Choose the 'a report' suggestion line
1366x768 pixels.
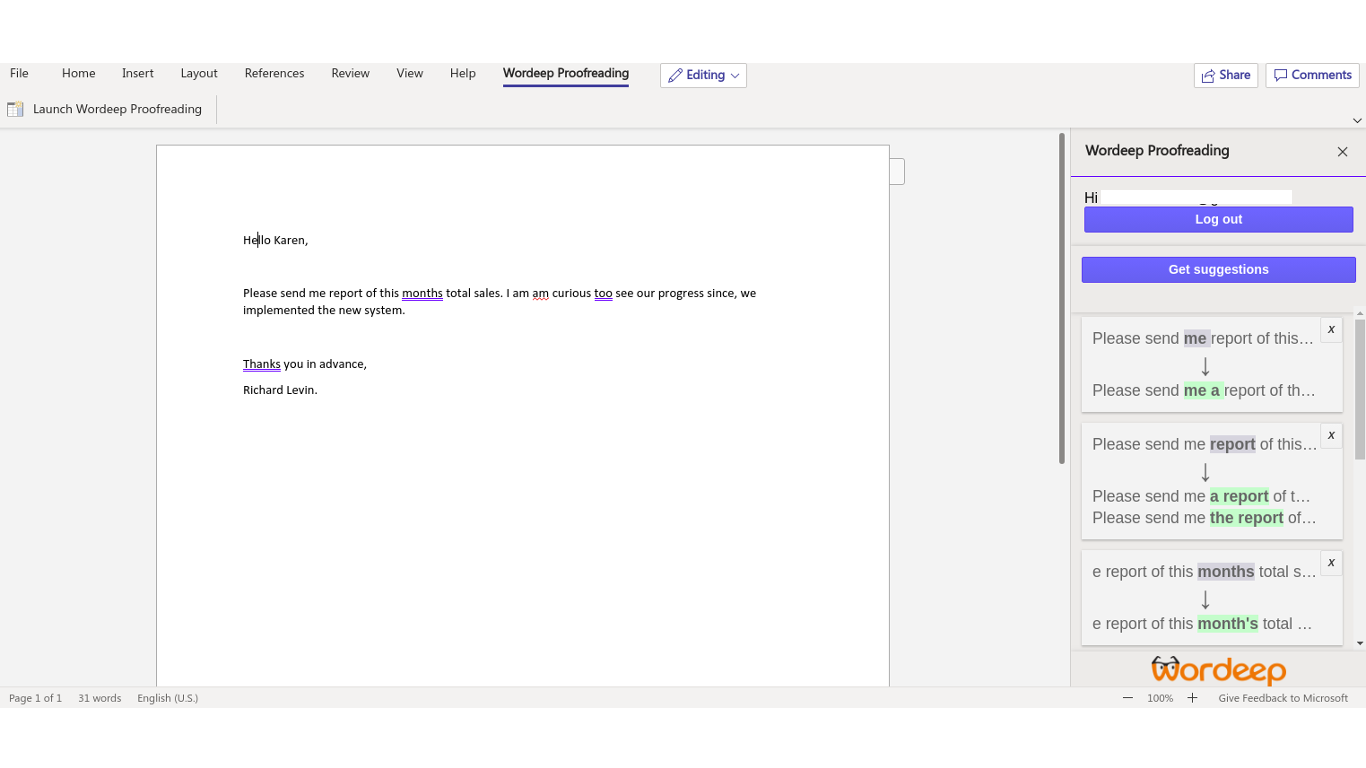tap(1203, 496)
